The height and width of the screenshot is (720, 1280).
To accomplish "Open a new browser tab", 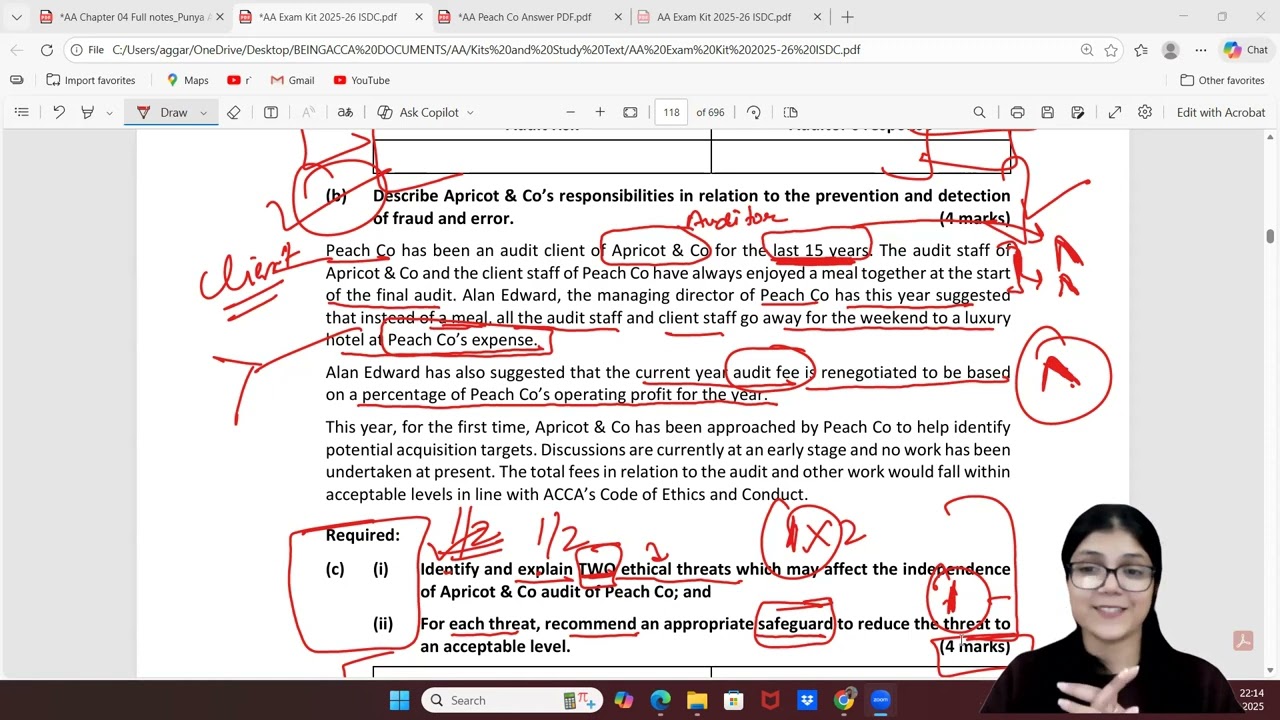I will 847,17.
